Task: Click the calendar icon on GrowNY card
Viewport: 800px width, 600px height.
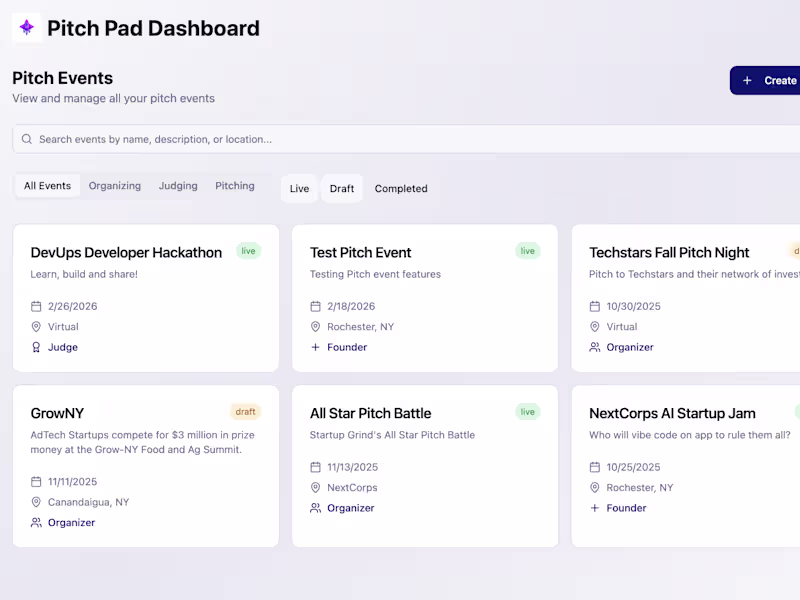Action: (x=34, y=481)
